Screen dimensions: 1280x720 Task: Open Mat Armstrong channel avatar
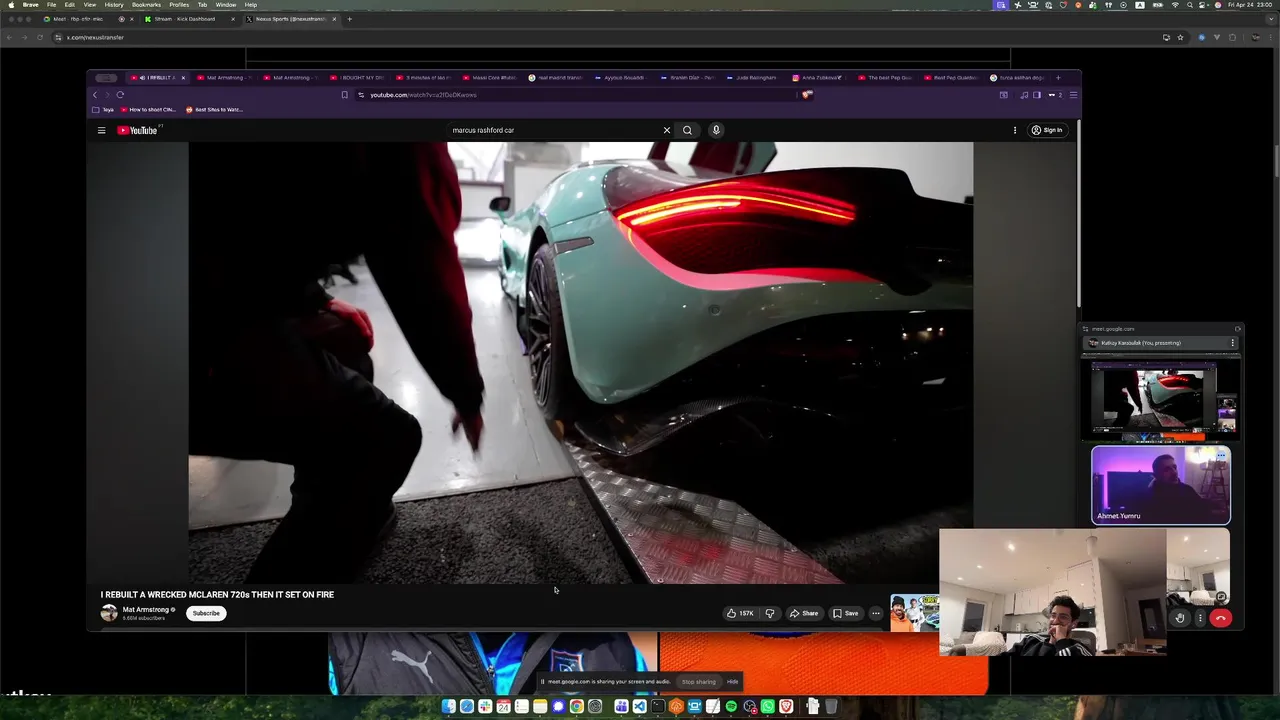coord(109,613)
